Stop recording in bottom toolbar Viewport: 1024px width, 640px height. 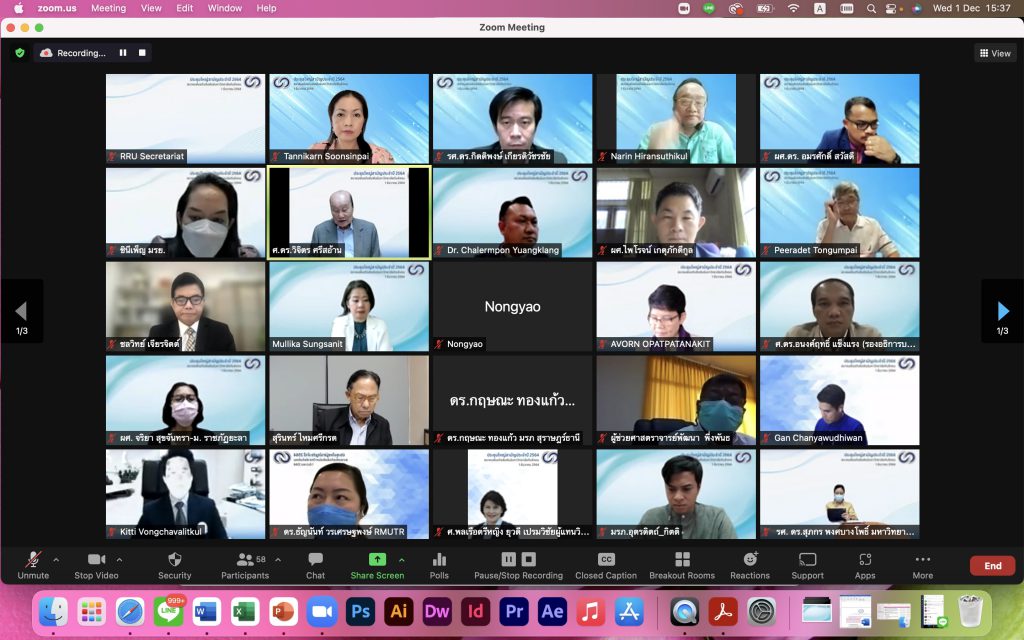(529, 559)
